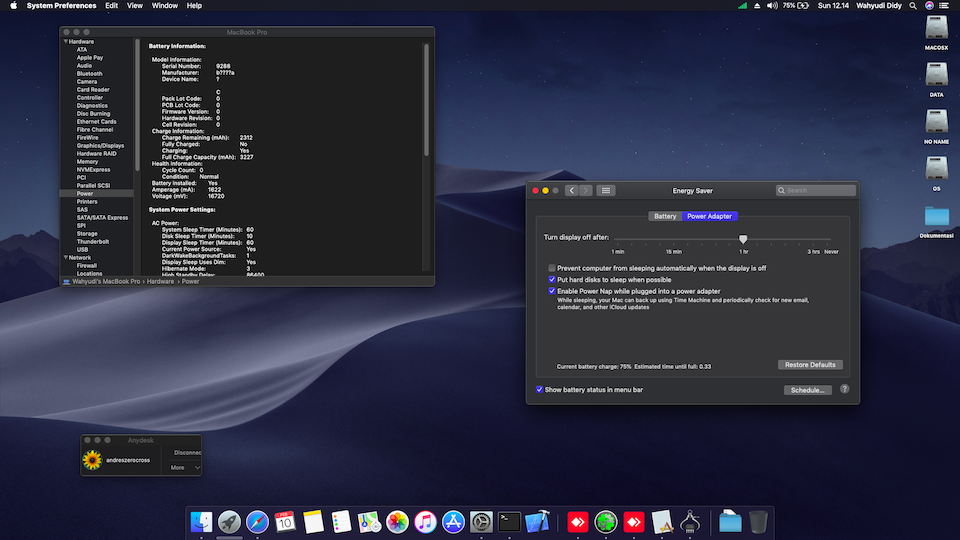
Task: Open Finder from the dock
Action: (201, 522)
